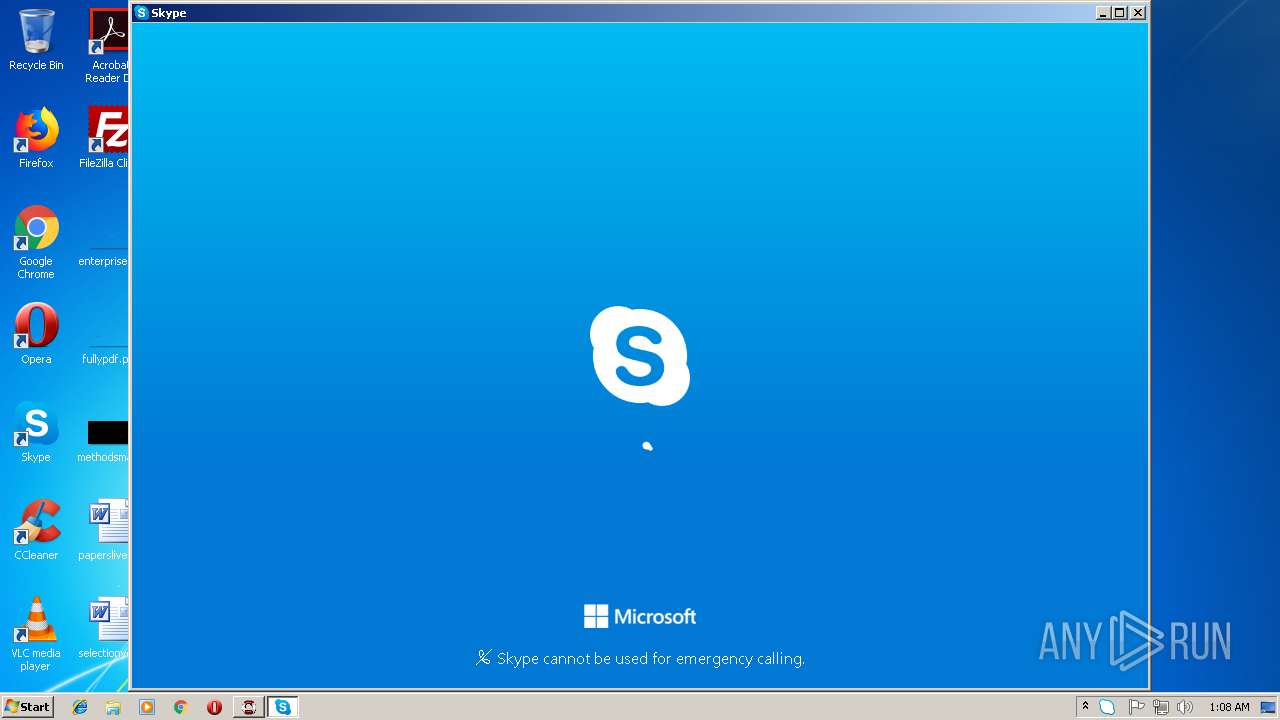Open FileZilla Client desktop shortcut
Viewport: 1280px width, 720px height.
106,138
